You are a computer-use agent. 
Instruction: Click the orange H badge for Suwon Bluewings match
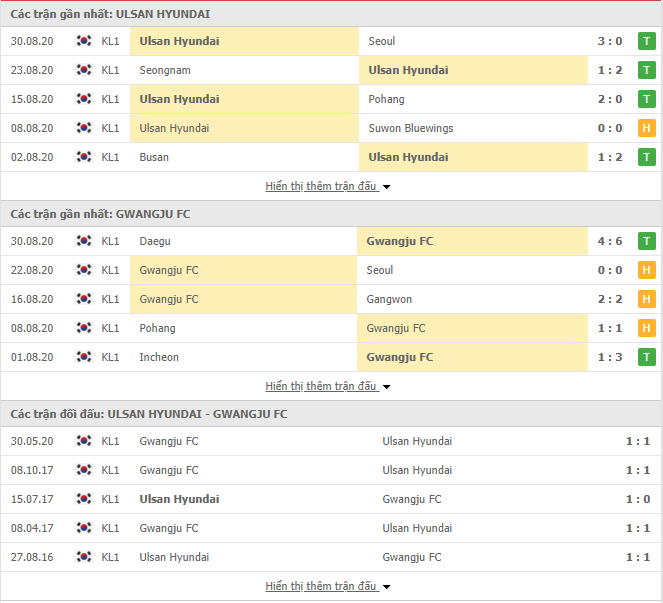[647, 128]
